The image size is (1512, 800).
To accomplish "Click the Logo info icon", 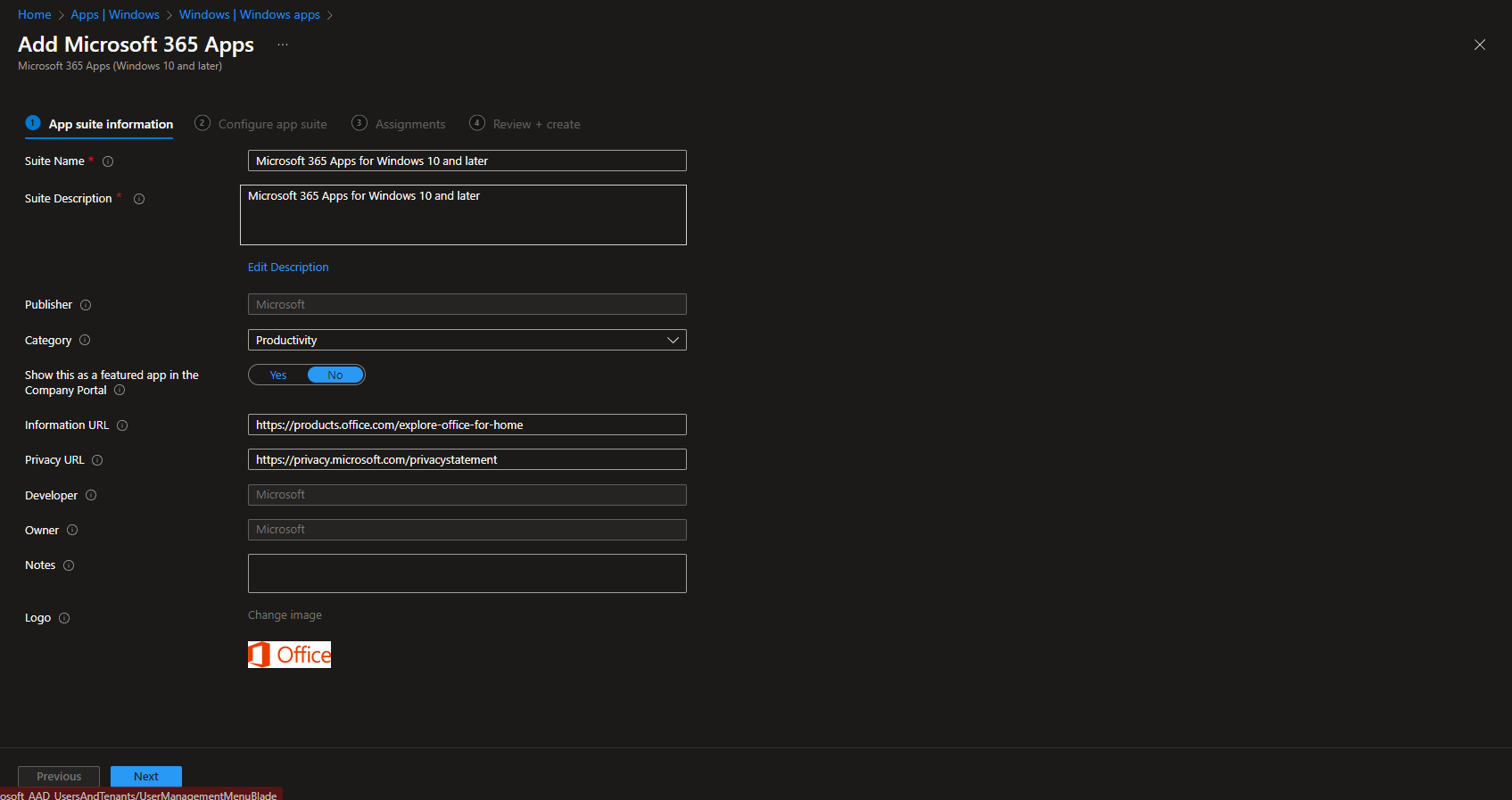I will point(64,618).
